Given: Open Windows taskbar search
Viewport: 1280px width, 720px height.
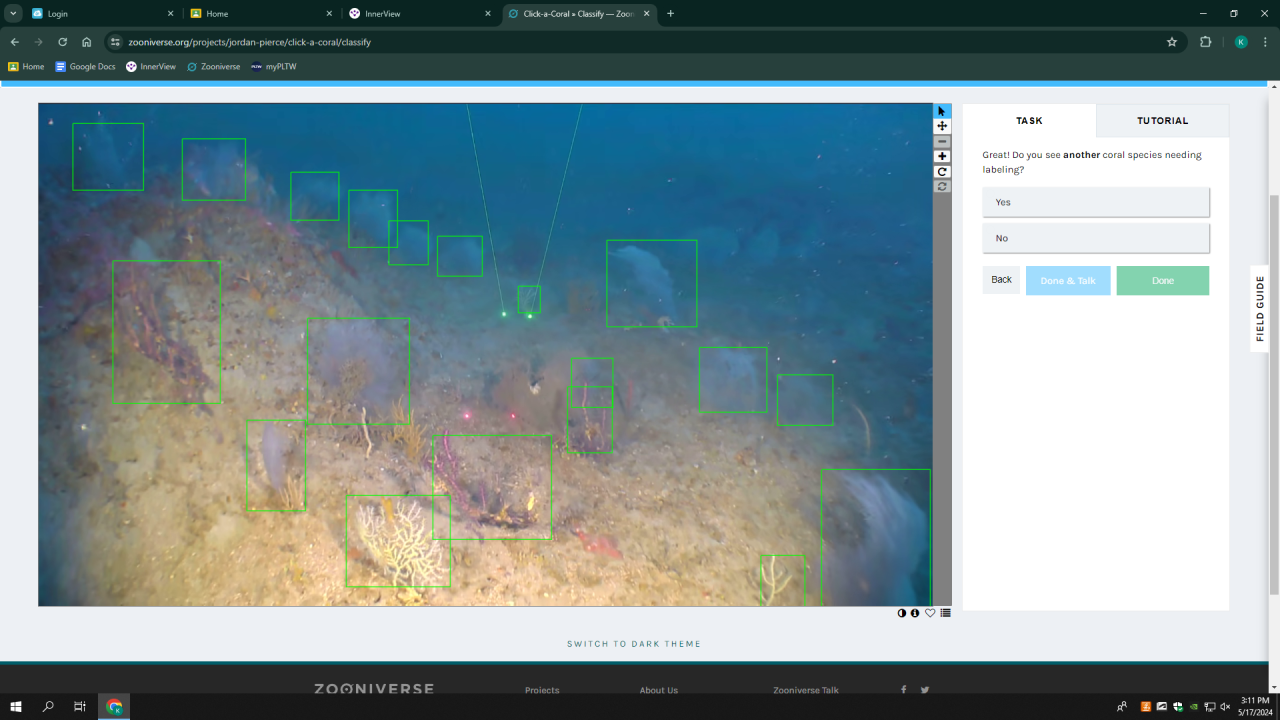Looking at the screenshot, I should (48, 707).
